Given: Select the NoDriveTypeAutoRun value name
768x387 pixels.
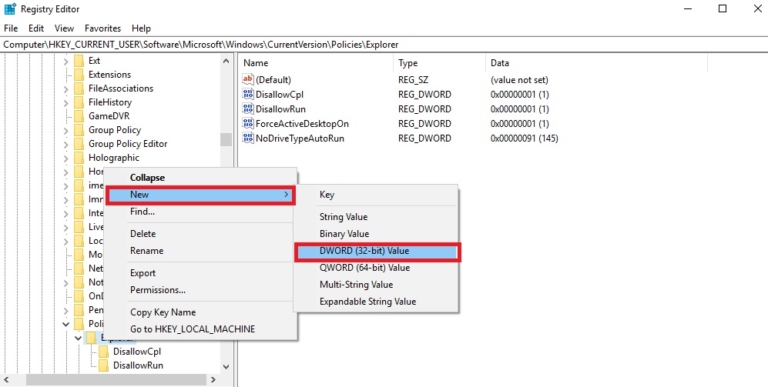Looking at the screenshot, I should [x=300, y=138].
